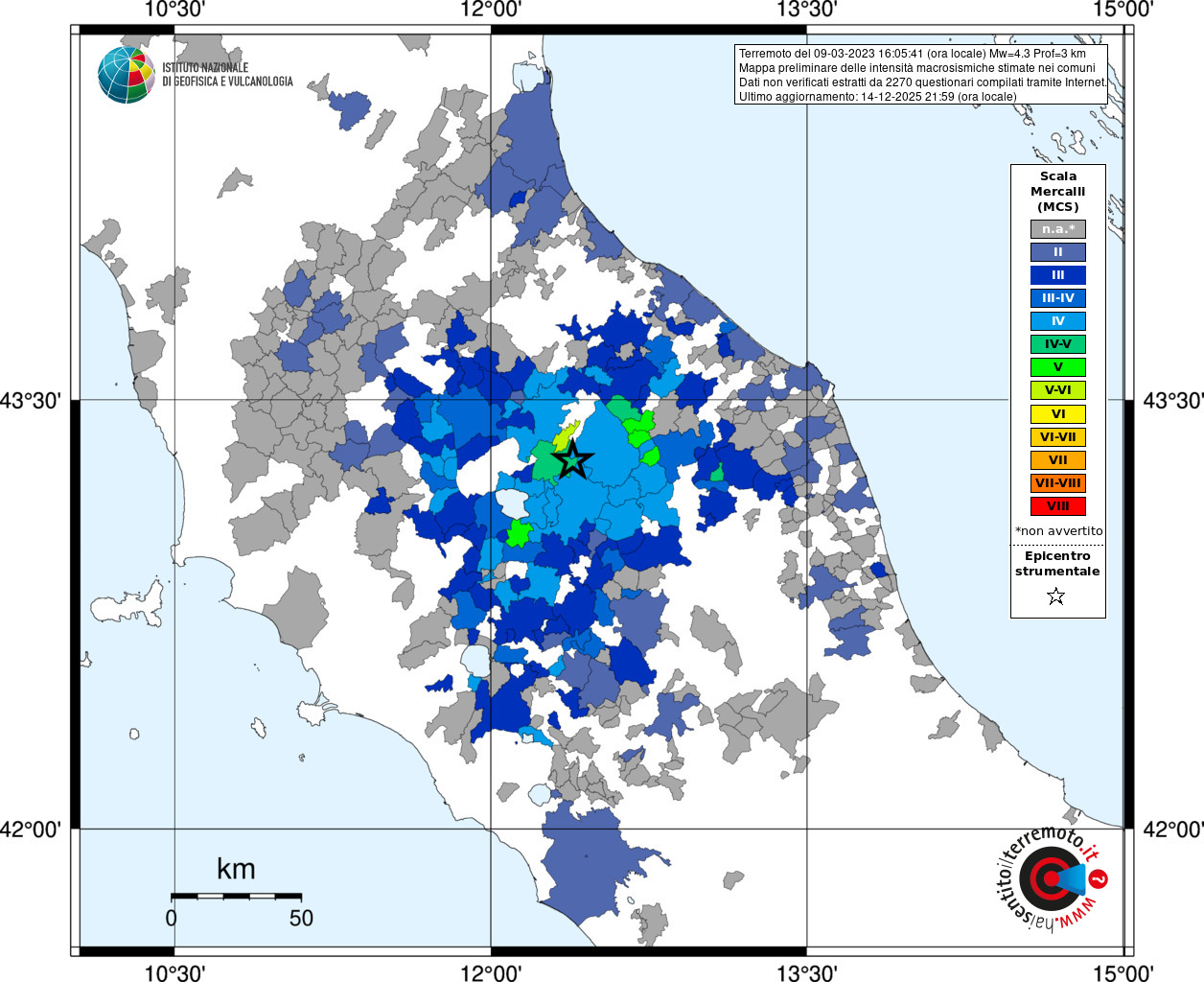Screen dimensions: 1204x982
Task: Click 'Istituto Nazionale di Geofisica e Vulcanologia' text
Action: pos(227,75)
